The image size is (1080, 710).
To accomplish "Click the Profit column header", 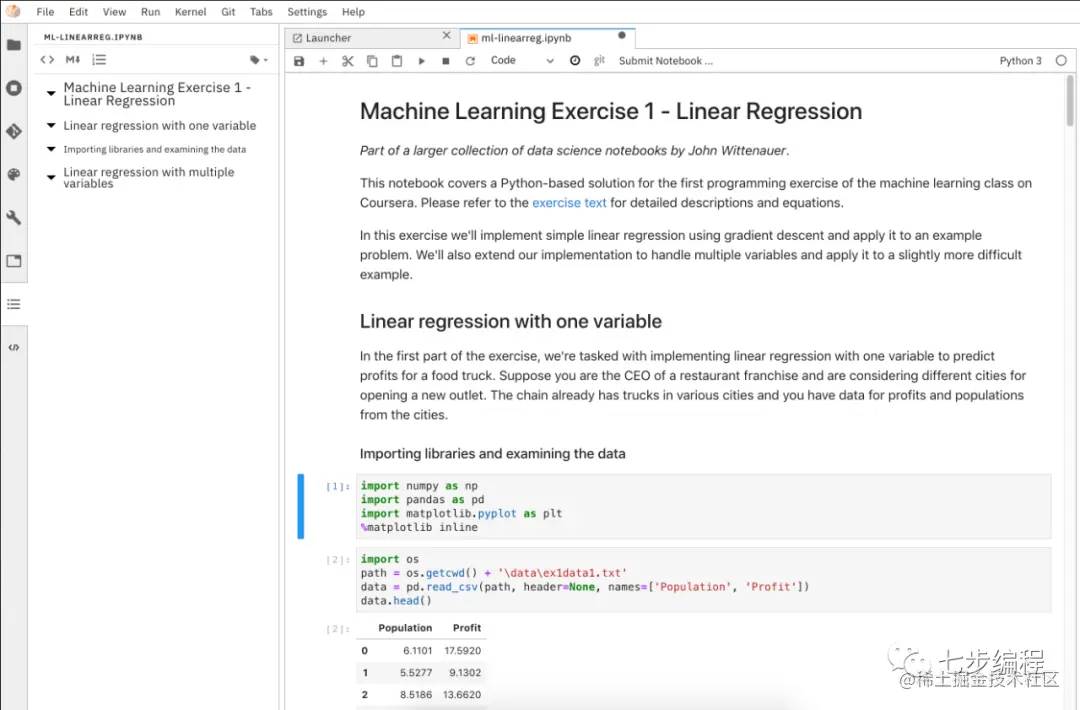I will coord(467,627).
